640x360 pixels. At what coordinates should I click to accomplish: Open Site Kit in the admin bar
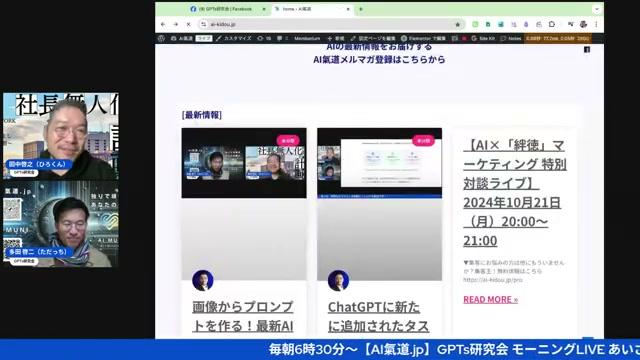click(x=483, y=38)
